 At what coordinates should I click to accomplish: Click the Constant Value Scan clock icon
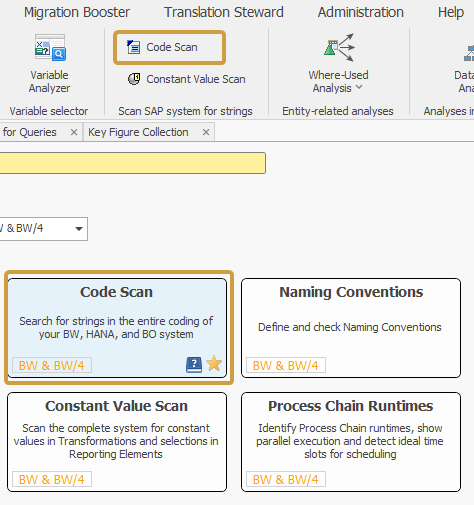(134, 79)
